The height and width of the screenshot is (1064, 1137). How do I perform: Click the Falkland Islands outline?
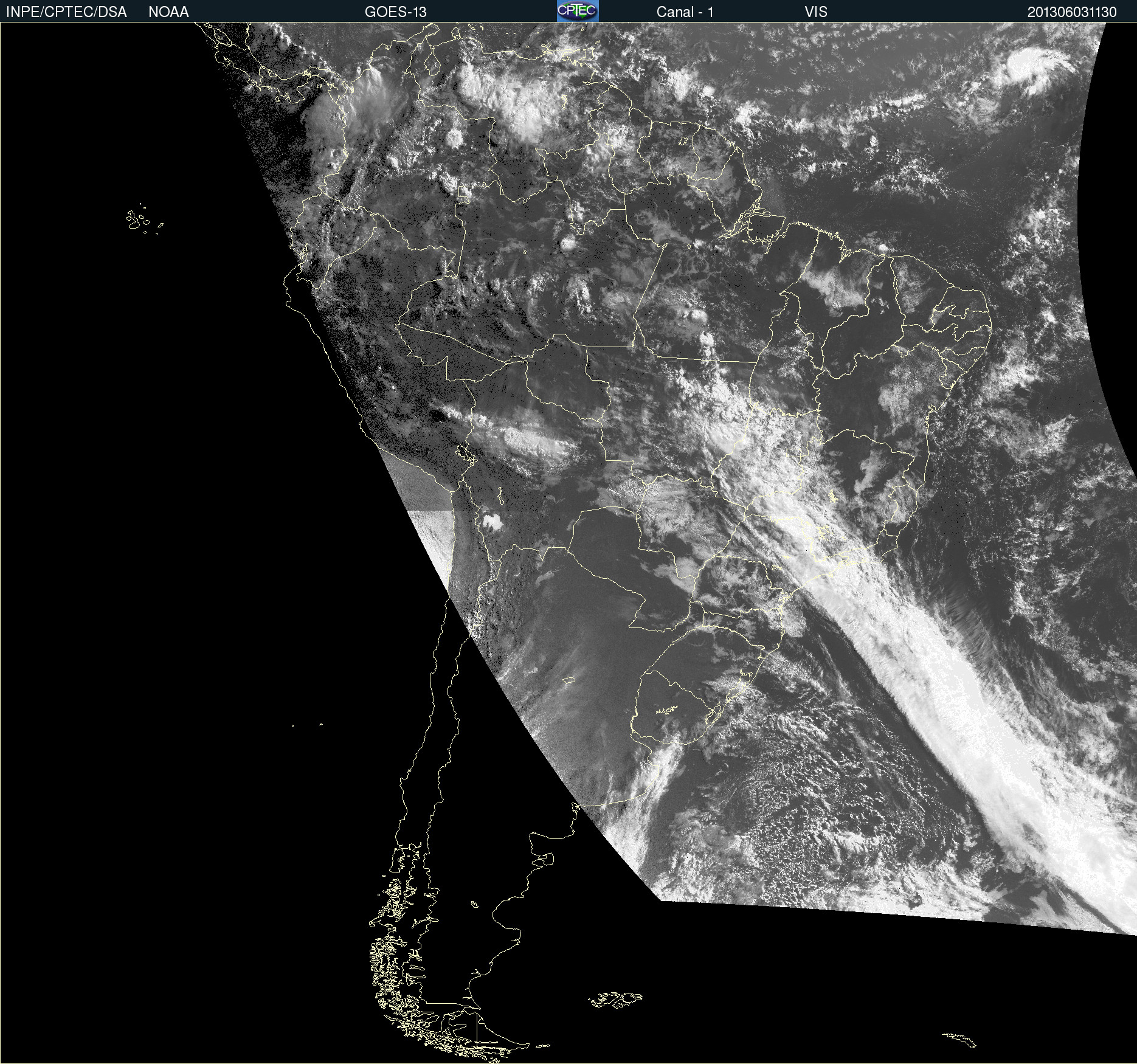[615, 1000]
